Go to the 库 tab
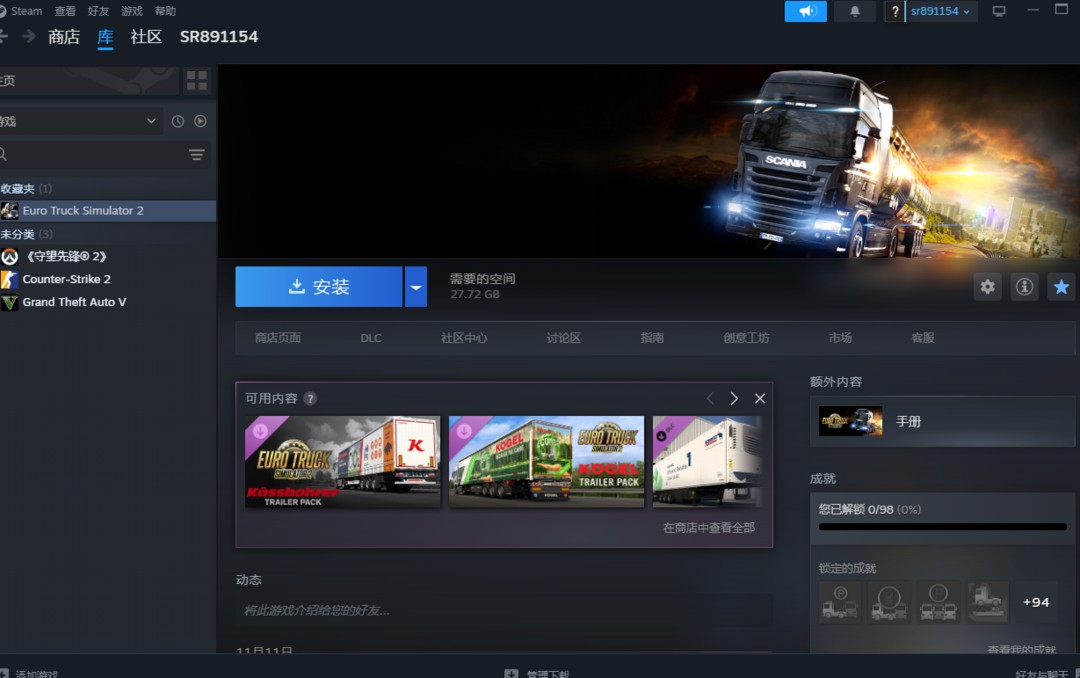 pos(105,37)
